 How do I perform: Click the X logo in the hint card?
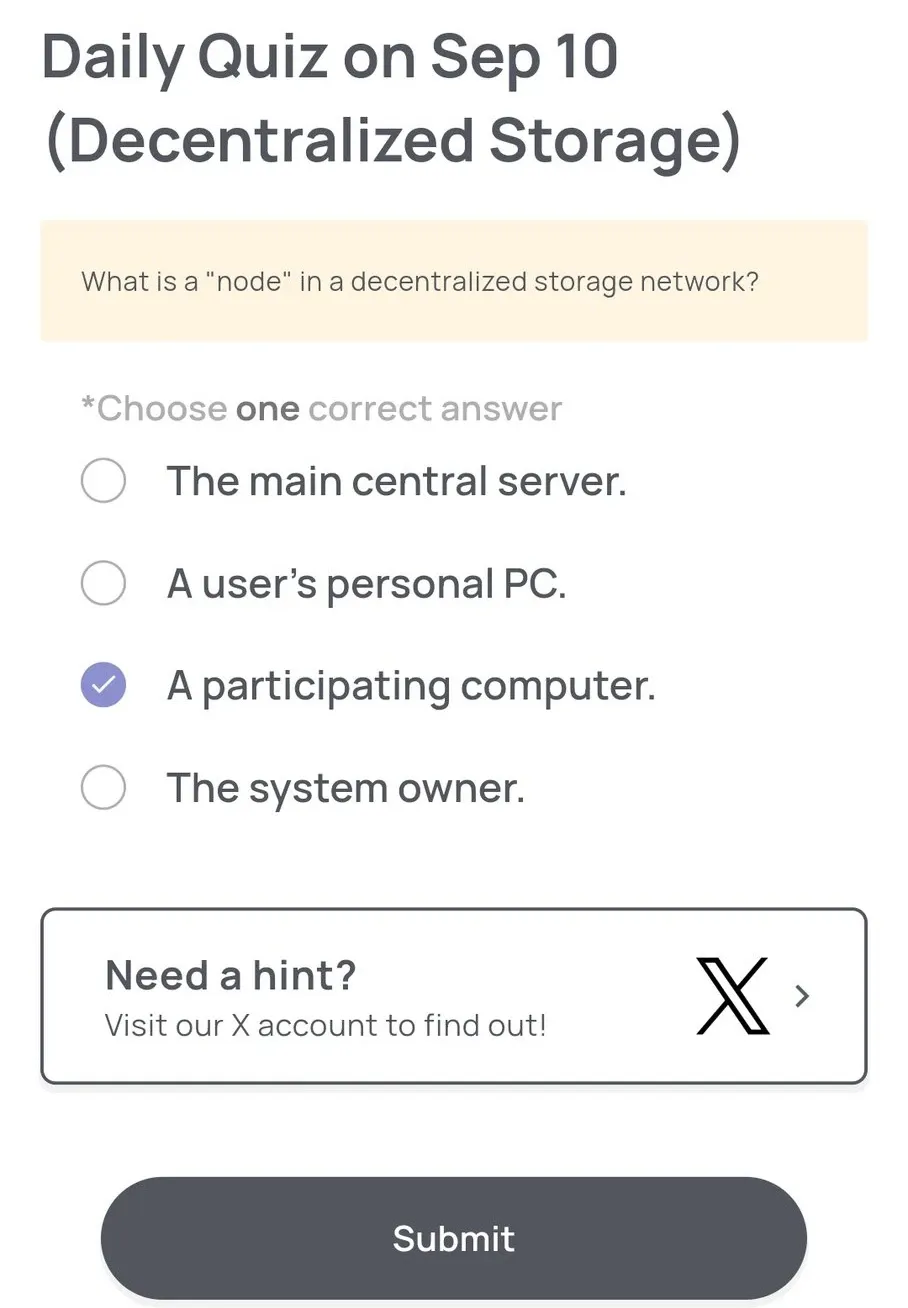click(733, 996)
